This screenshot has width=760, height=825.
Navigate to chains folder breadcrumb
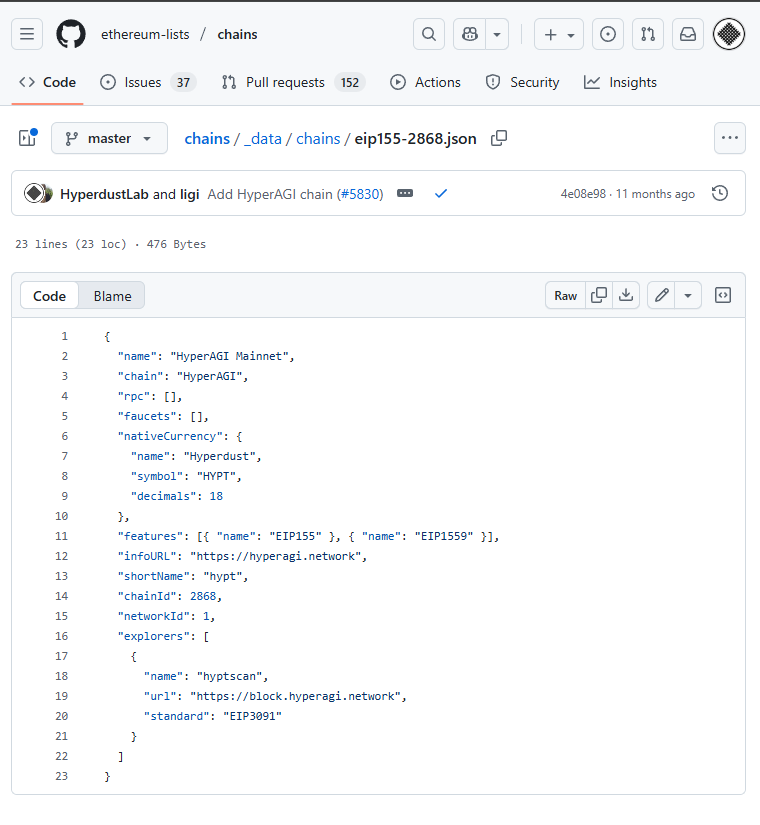point(318,138)
